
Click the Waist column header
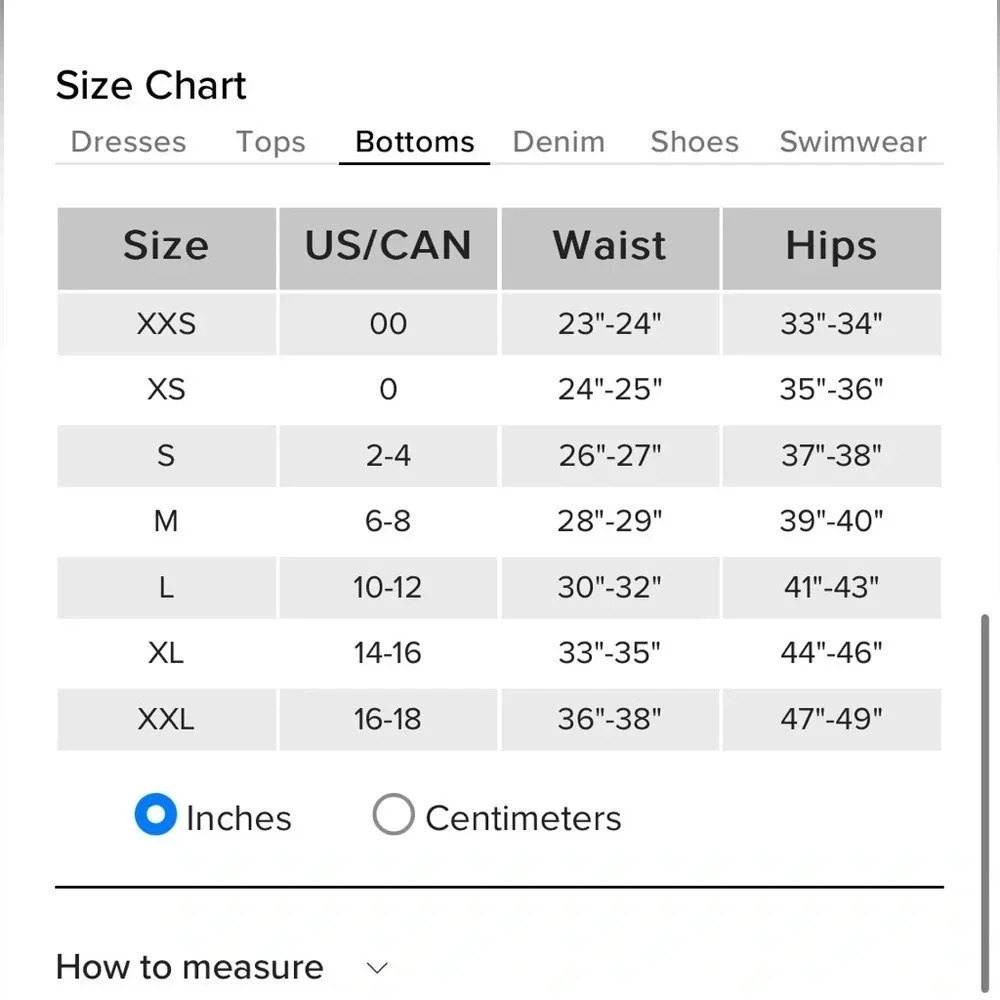tap(610, 247)
